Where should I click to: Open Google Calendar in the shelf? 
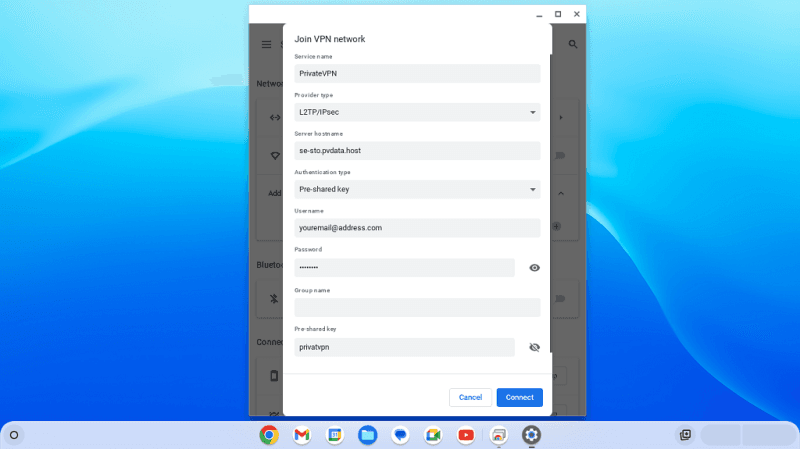coord(335,435)
